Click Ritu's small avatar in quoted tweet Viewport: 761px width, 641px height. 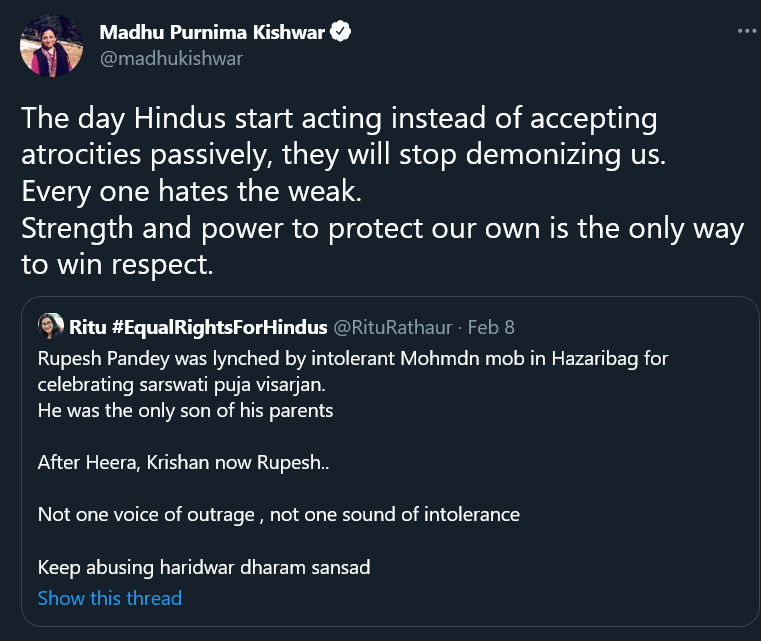(50, 327)
